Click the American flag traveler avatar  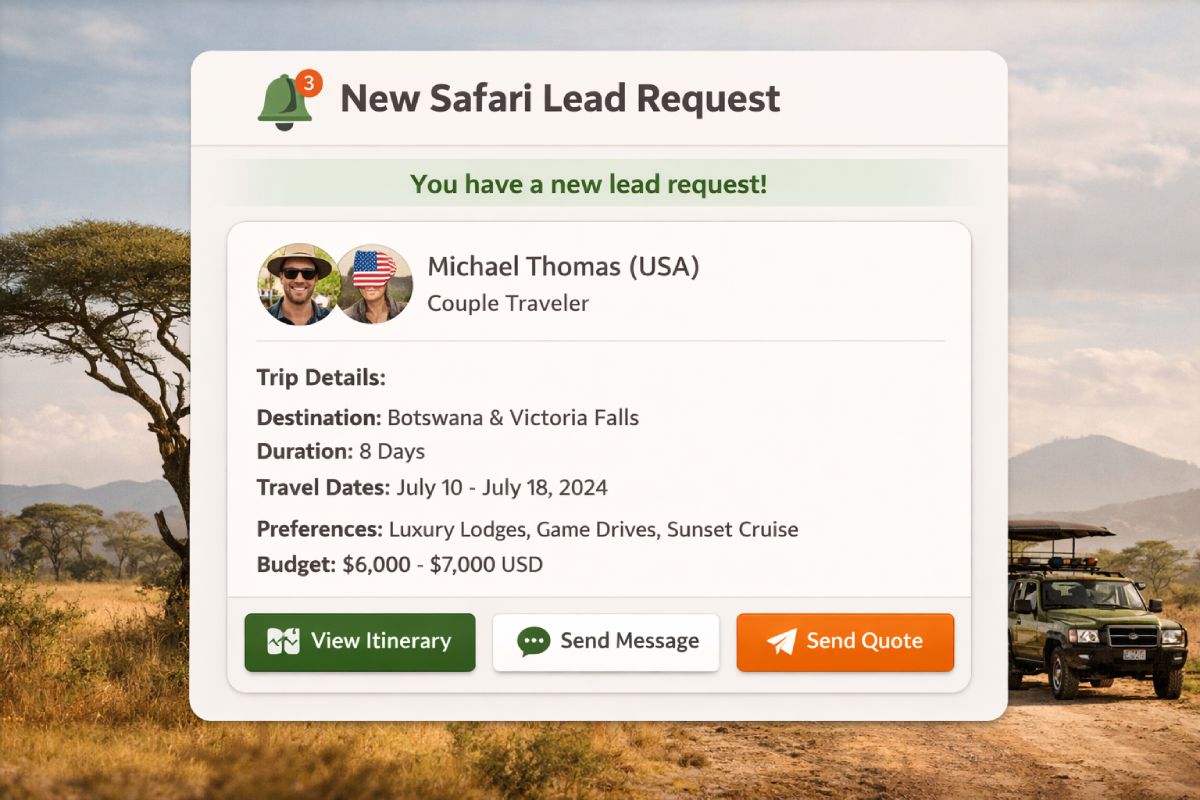375,284
